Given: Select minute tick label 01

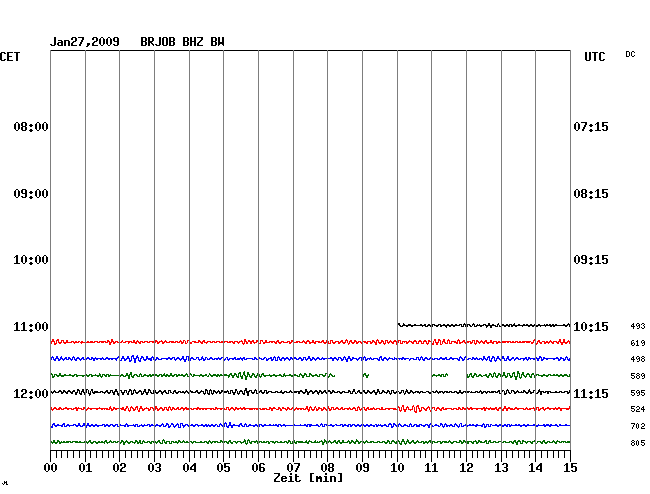Looking at the screenshot, I should tap(85, 468).
